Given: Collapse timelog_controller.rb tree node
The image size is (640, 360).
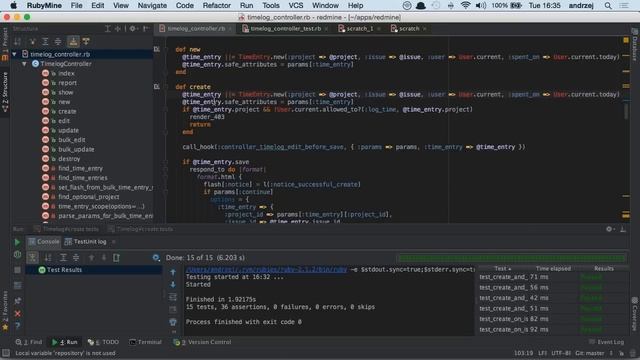Looking at the screenshot, I should [x=15, y=54].
